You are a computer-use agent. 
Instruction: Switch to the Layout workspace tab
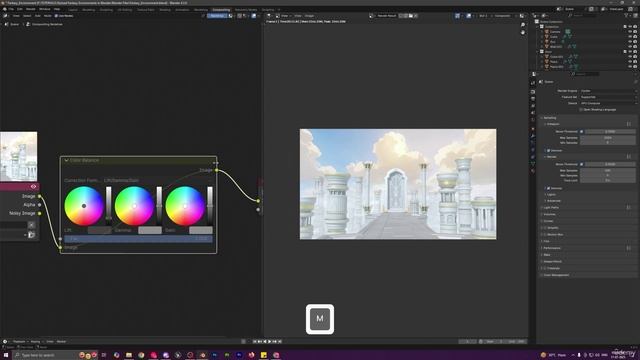tap(73, 9)
